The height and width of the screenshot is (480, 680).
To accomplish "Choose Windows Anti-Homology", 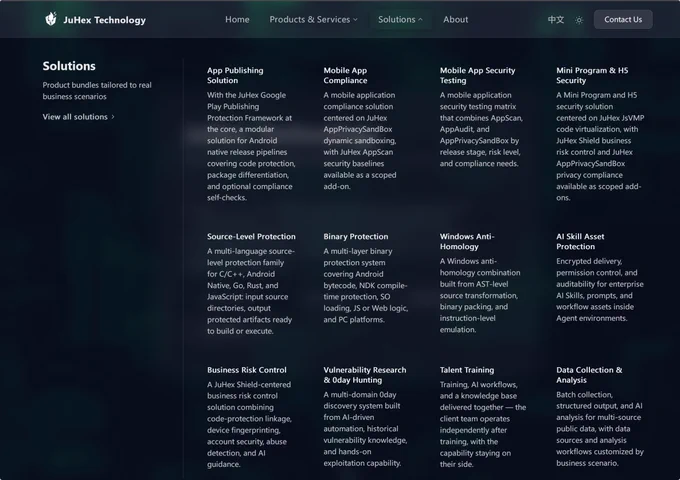I will point(467,241).
